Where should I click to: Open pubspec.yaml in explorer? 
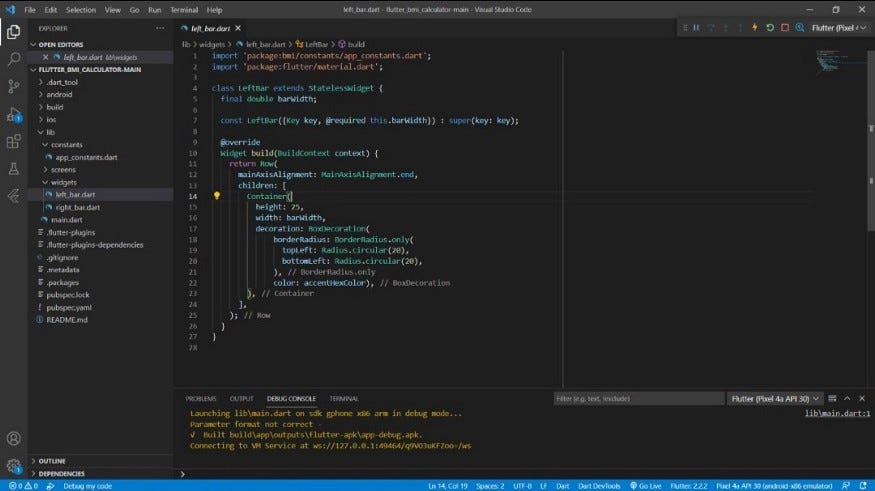69,307
